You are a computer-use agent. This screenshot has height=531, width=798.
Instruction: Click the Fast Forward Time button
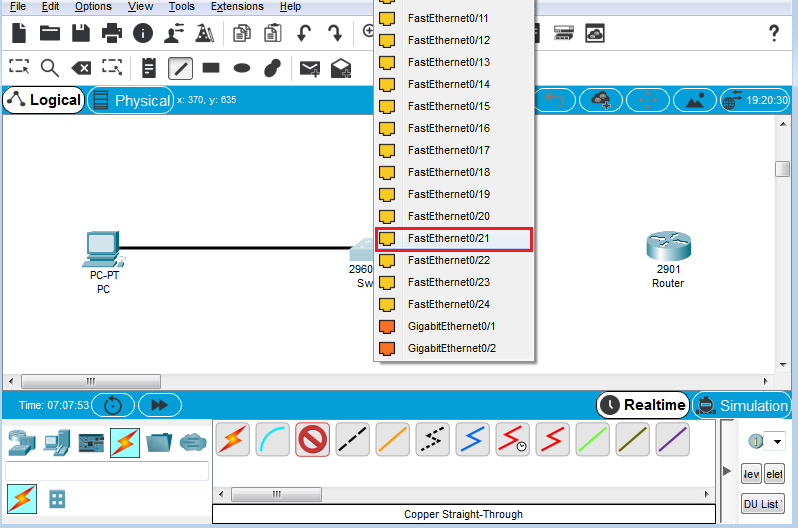[x=159, y=405]
